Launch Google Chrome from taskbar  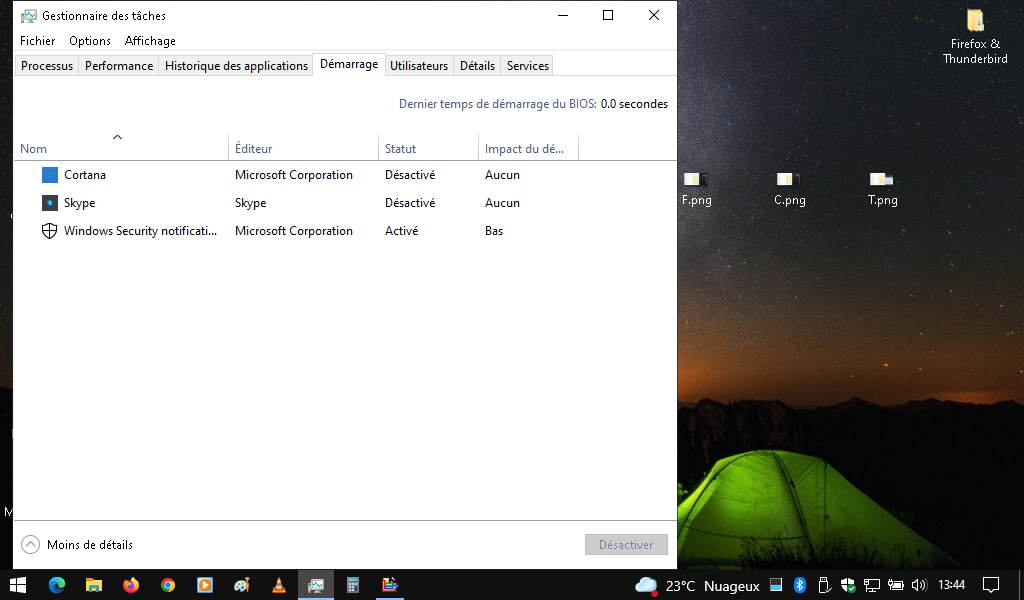coord(168,585)
